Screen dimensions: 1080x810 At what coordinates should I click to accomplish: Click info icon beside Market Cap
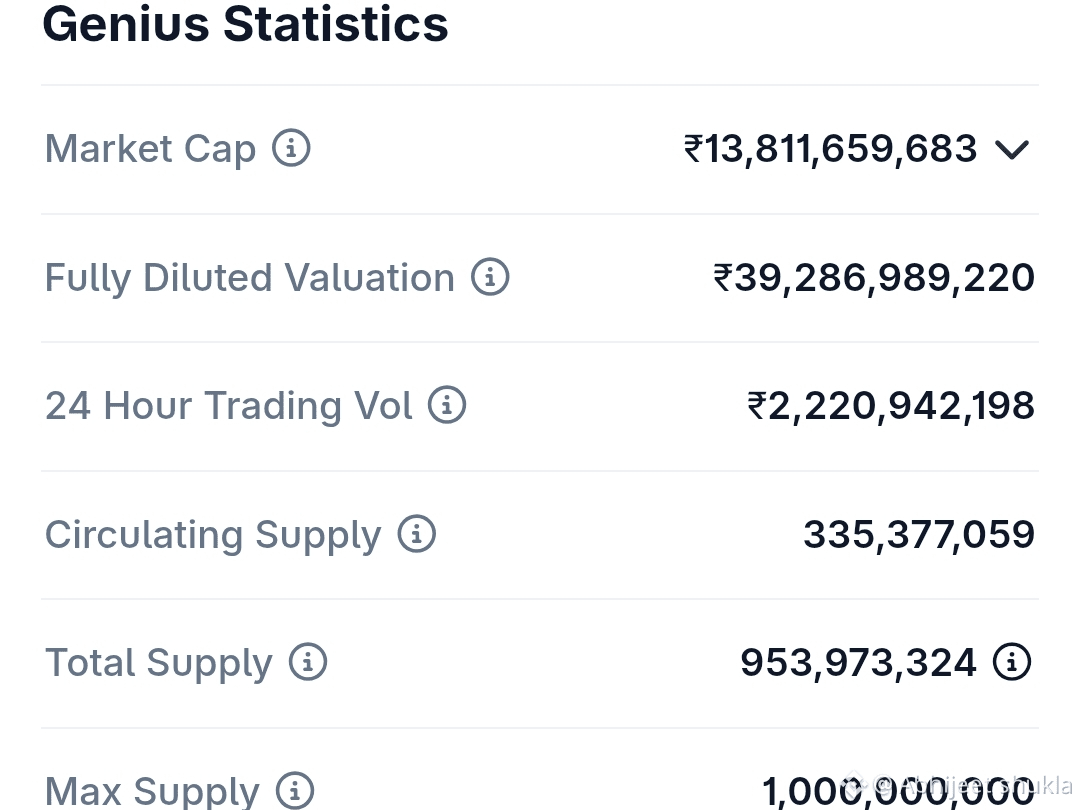click(x=291, y=148)
